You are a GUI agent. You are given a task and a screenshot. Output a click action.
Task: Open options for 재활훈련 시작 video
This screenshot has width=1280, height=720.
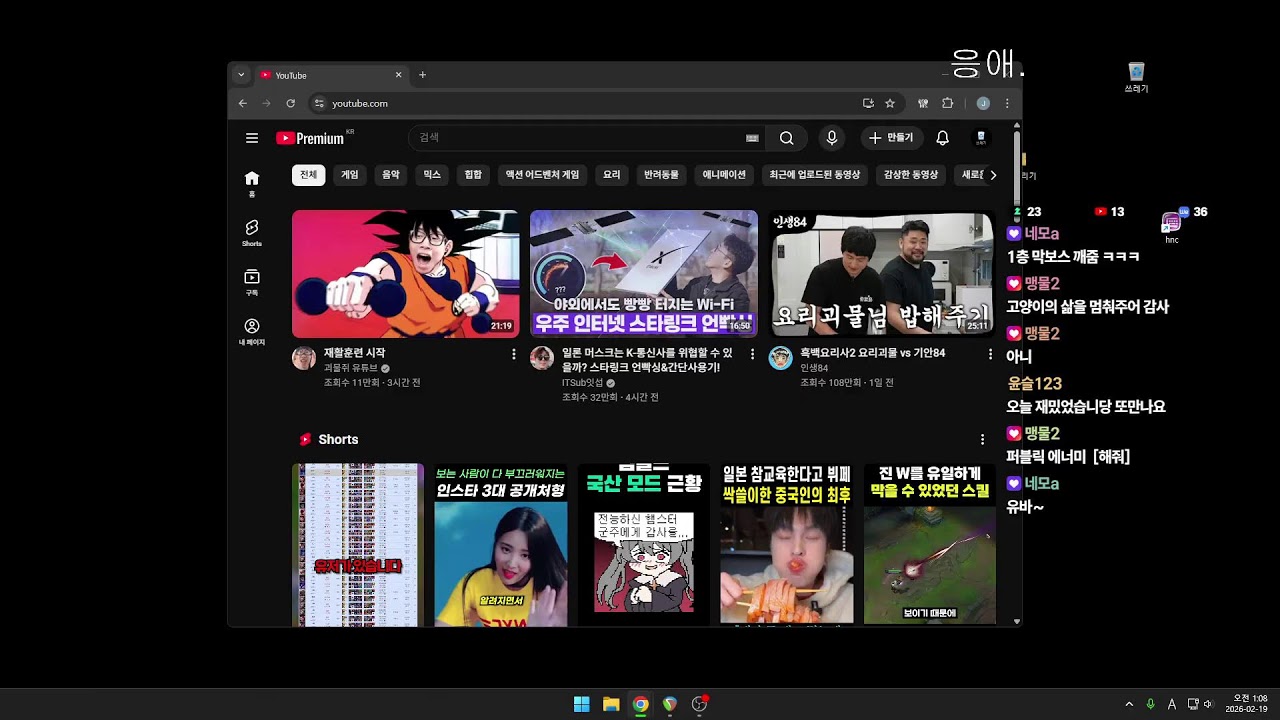[514, 354]
